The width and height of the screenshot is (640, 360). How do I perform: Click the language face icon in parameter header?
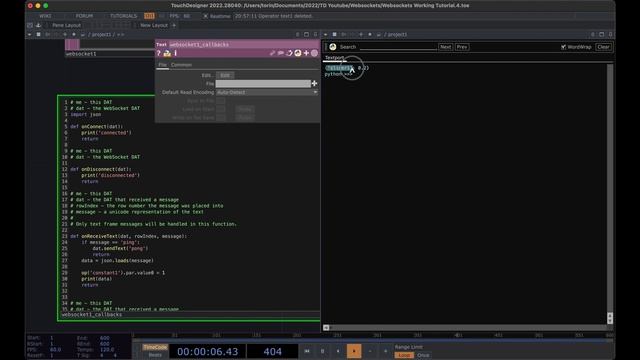[x=298, y=53]
